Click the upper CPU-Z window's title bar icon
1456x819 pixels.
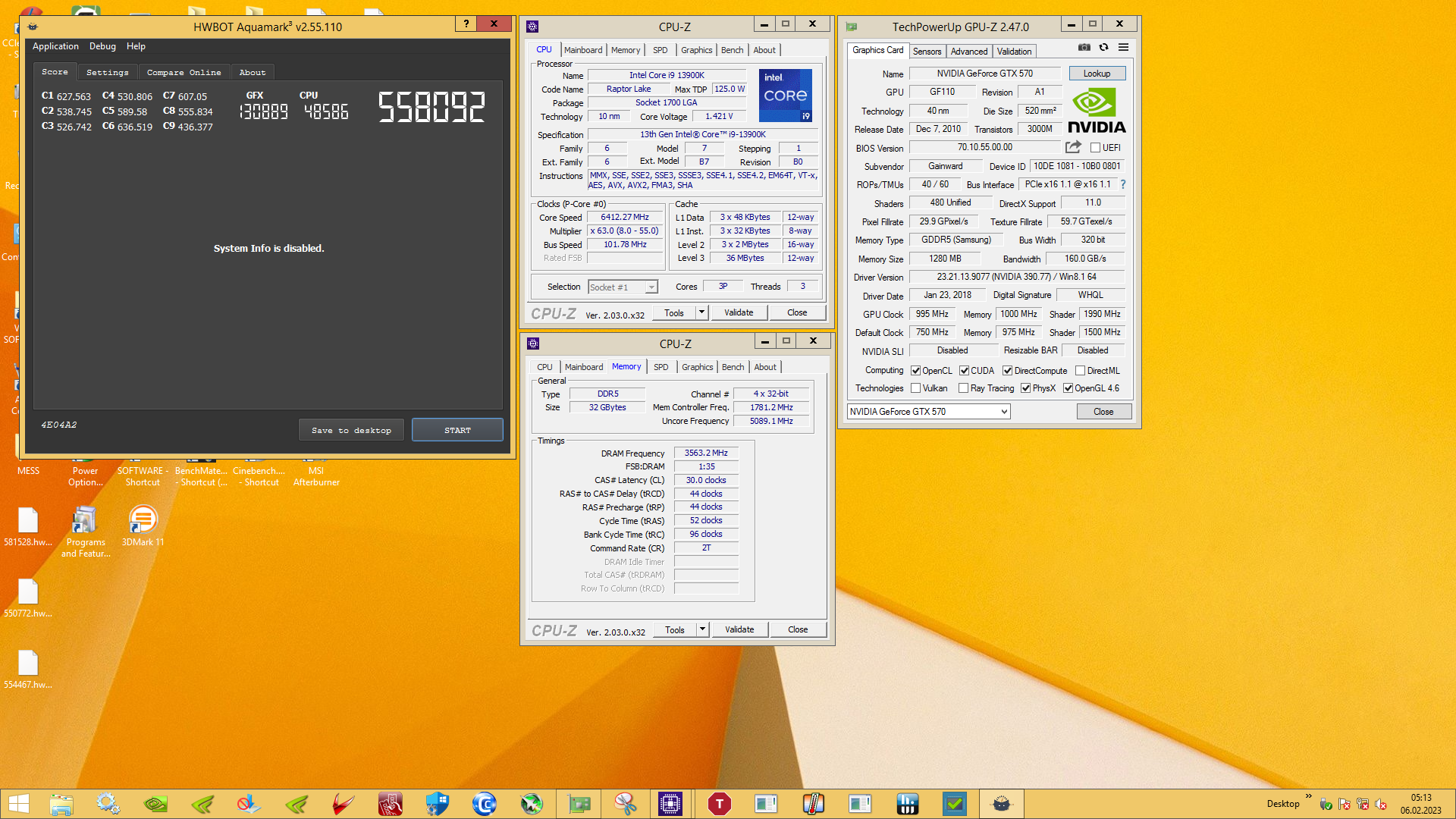pyautogui.click(x=532, y=26)
